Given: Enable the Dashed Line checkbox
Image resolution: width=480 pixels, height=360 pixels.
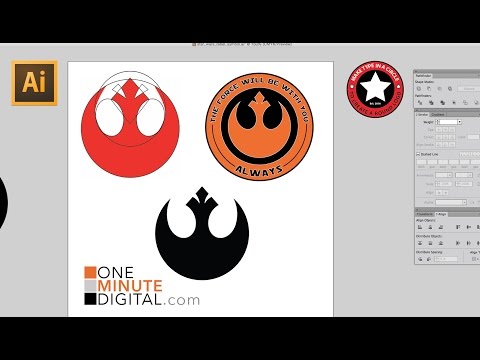Looking at the screenshot, I should 418,154.
